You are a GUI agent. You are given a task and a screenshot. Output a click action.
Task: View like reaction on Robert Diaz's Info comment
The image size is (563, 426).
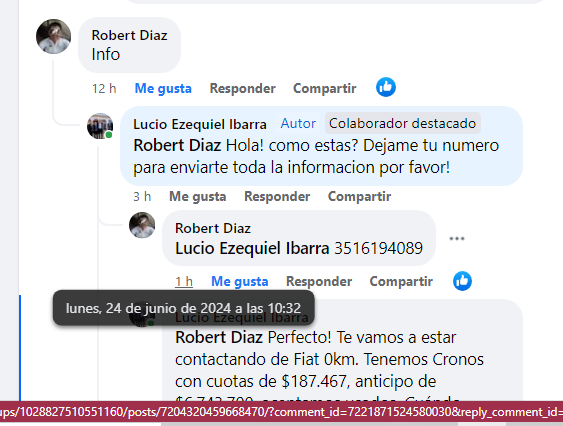386,87
